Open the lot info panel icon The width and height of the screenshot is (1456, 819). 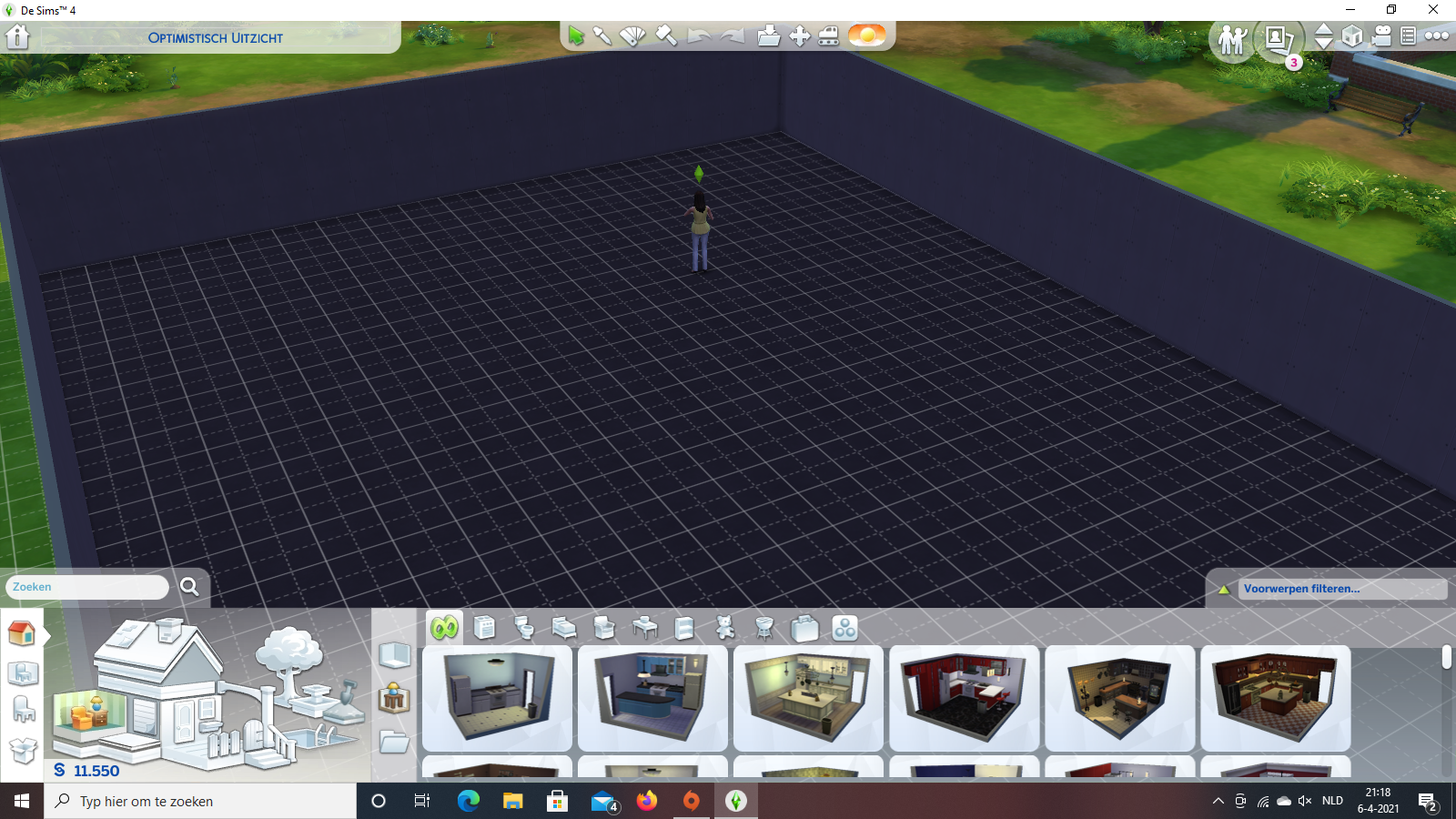(x=1408, y=36)
